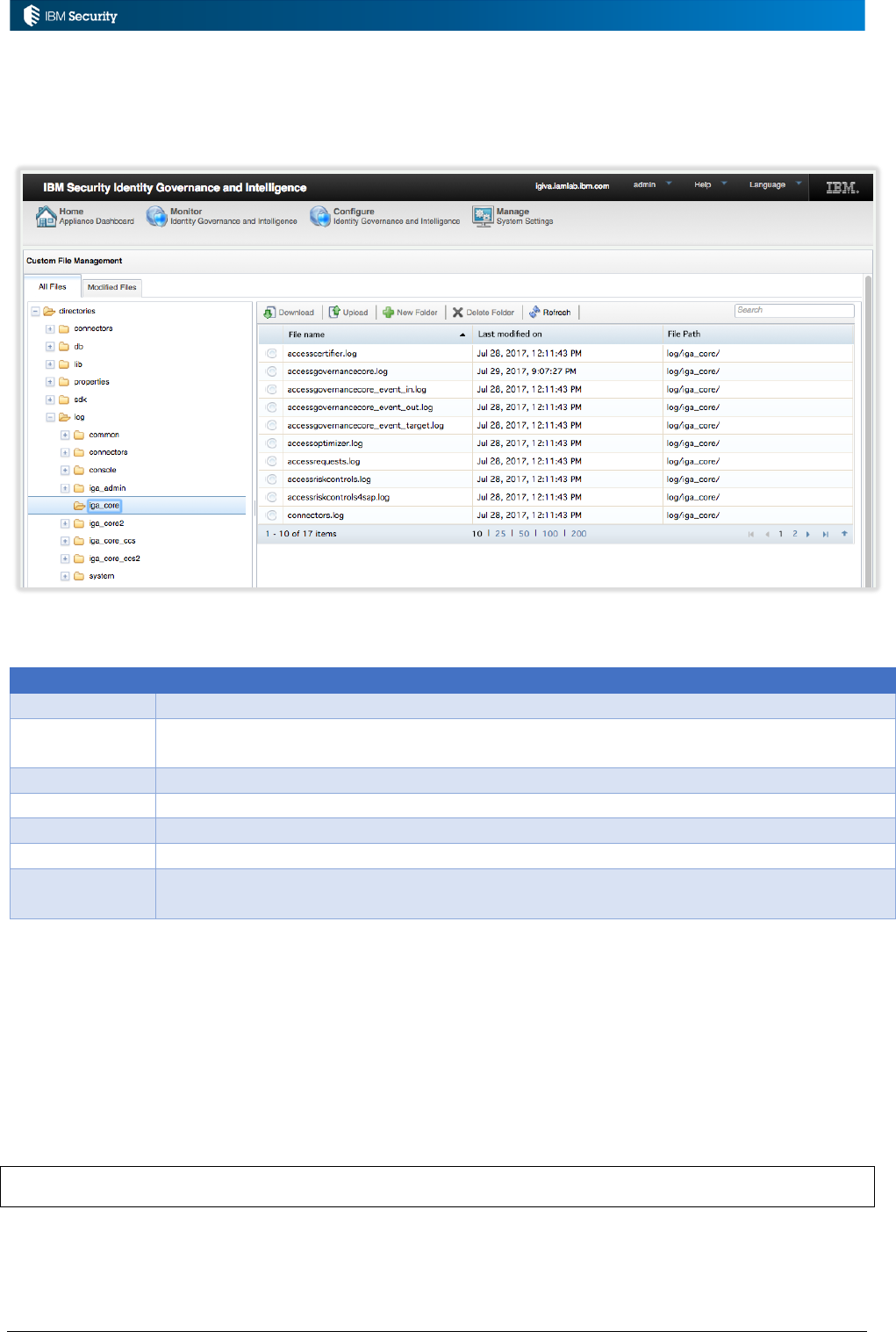Image resolution: width=896 pixels, height=1332 pixels.
Task: Sort by File Path column header
Action: [758, 334]
